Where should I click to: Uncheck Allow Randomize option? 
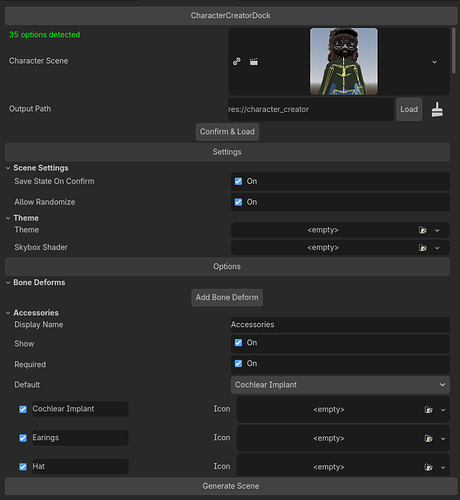coord(238,202)
